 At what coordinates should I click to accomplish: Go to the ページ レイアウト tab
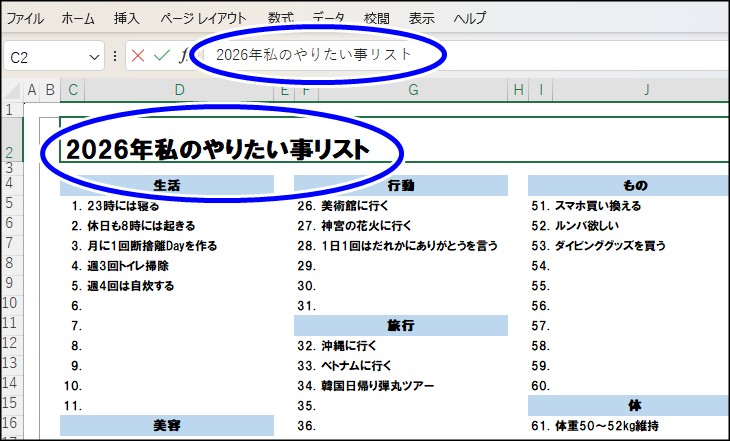point(203,19)
